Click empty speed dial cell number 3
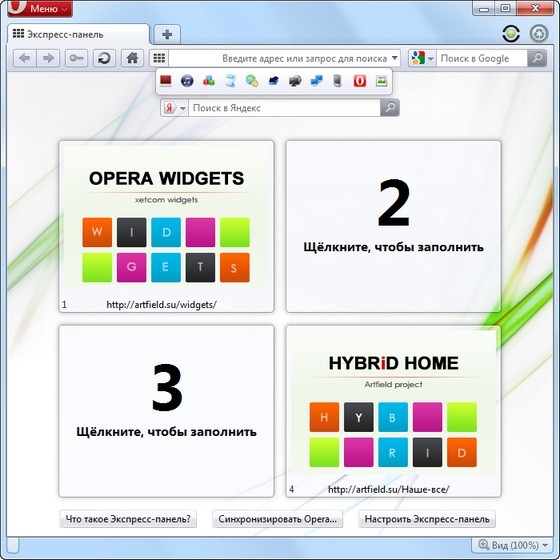Screen dimensions: 560x560 (x=166, y=411)
